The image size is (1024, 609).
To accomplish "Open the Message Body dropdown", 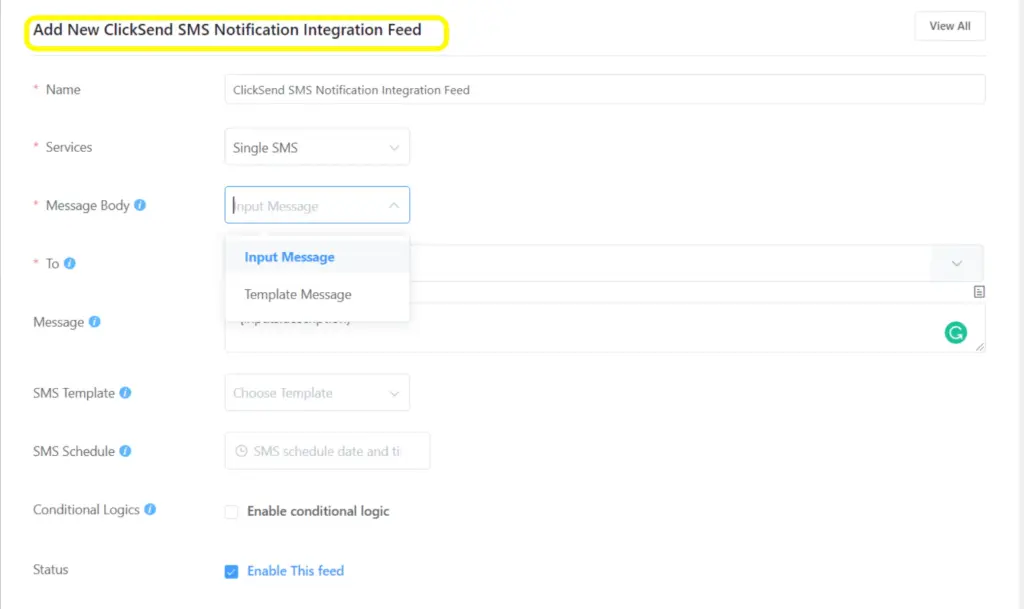I will pyautogui.click(x=316, y=205).
